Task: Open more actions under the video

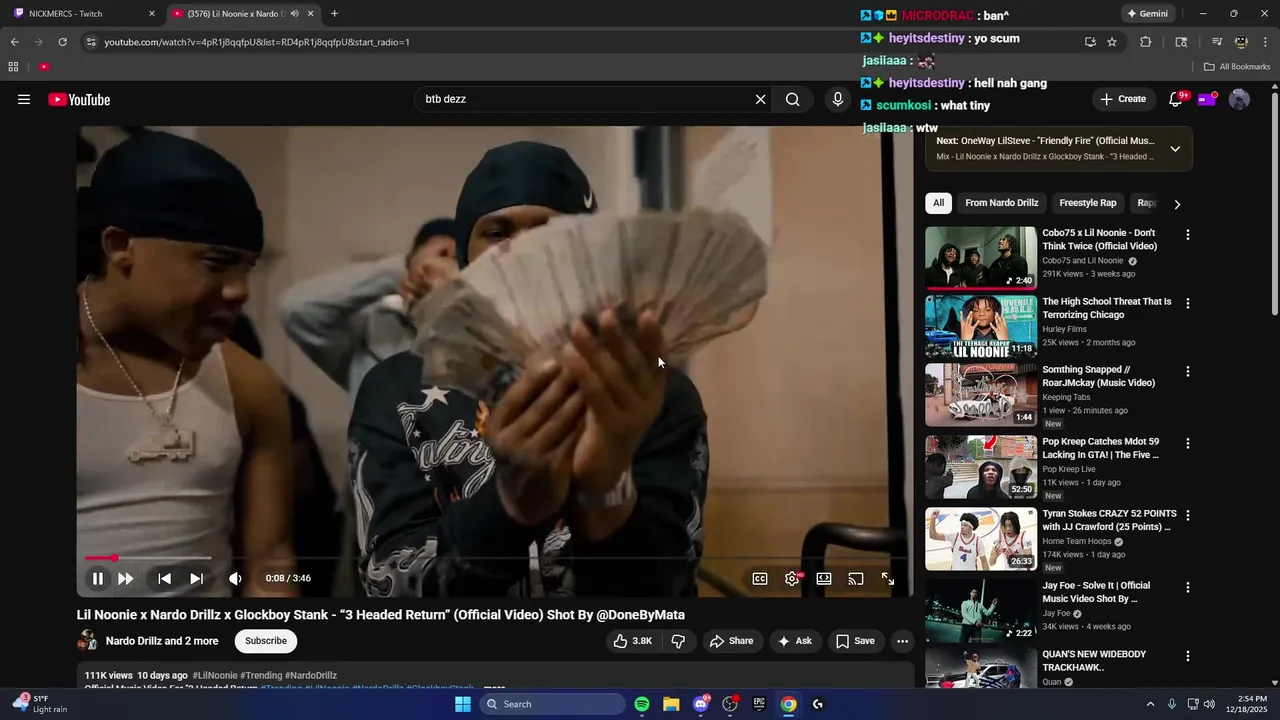Action: [x=902, y=641]
